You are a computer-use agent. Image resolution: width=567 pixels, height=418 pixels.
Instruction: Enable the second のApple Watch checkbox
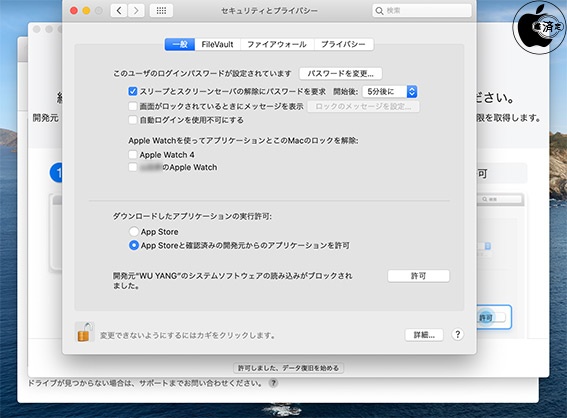click(133, 167)
